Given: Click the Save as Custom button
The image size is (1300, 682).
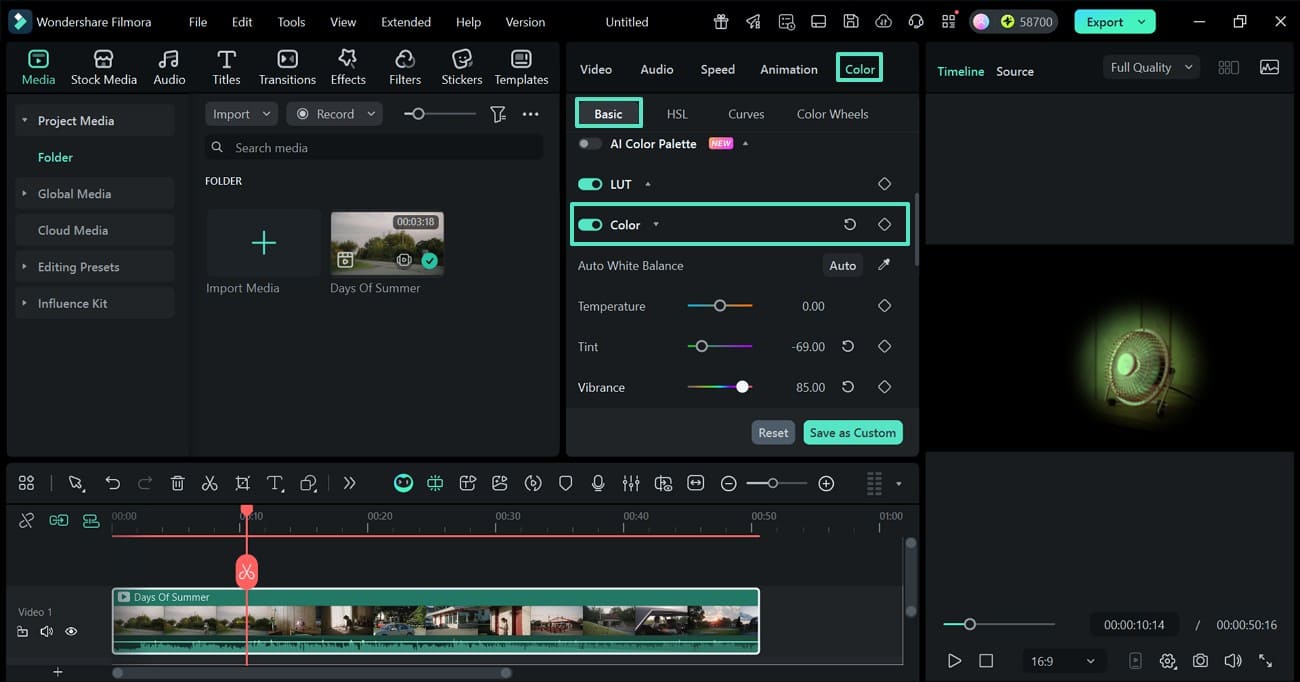Looking at the screenshot, I should (852, 432).
